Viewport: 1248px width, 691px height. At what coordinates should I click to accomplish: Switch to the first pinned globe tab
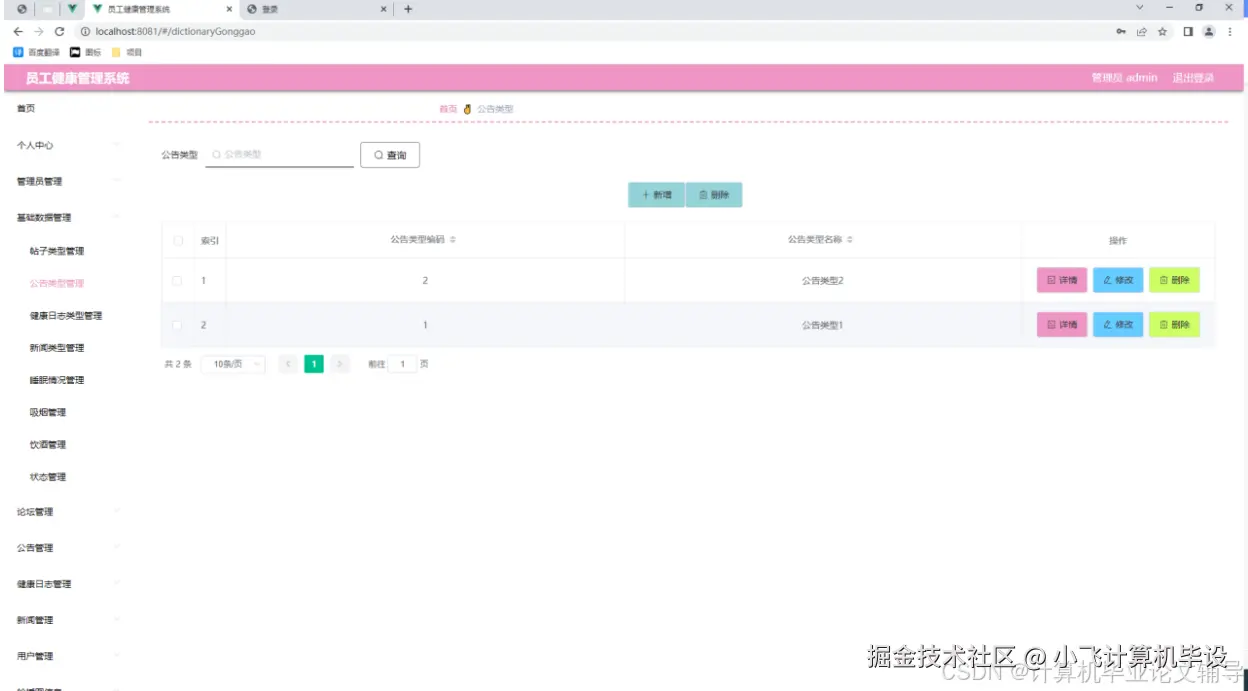coord(22,9)
